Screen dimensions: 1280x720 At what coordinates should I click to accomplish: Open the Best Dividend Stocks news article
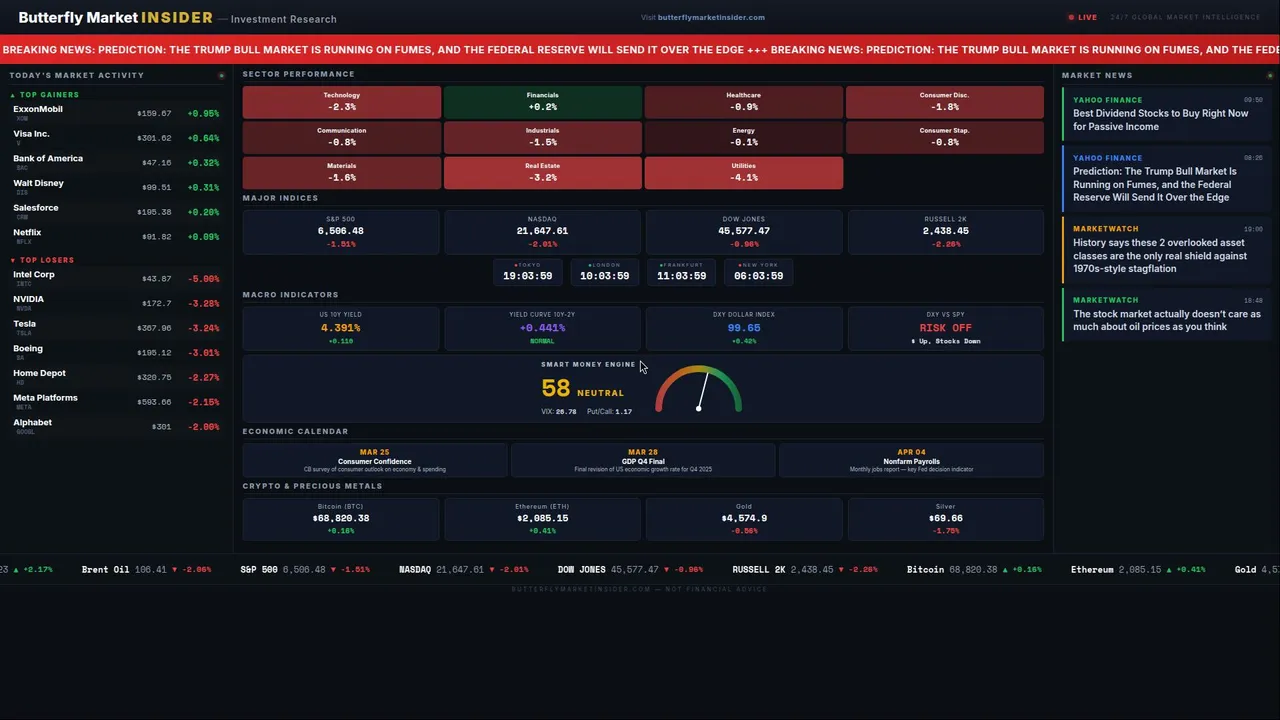pos(1165,114)
